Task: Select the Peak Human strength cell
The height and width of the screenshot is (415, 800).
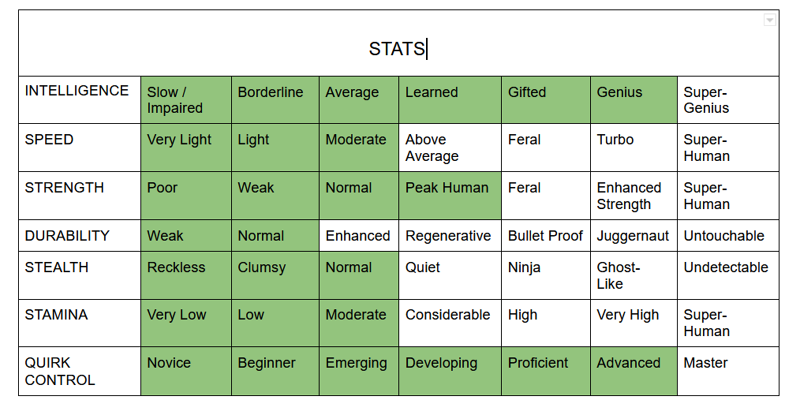Action: click(448, 195)
